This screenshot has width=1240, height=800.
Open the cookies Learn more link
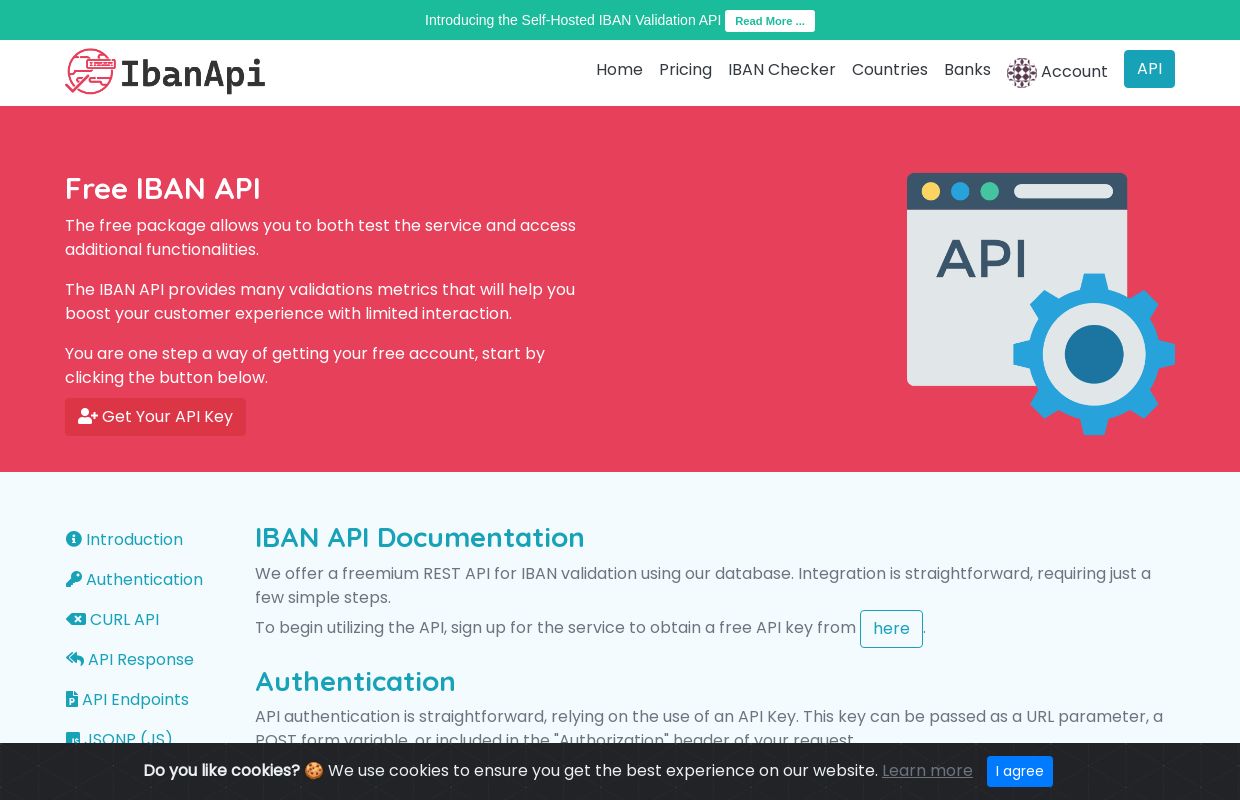(x=927, y=771)
